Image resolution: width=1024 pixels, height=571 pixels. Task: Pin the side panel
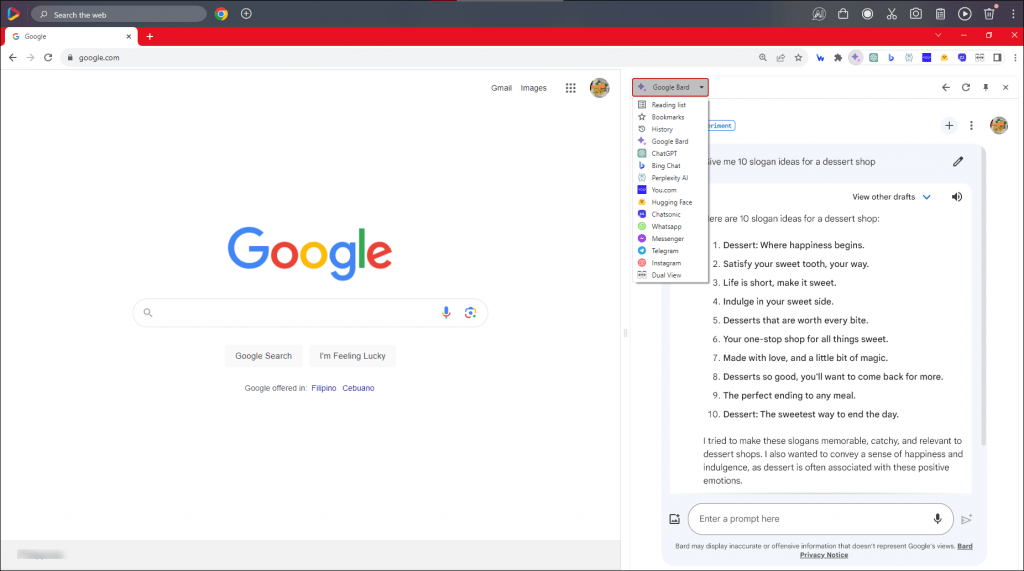(985, 88)
